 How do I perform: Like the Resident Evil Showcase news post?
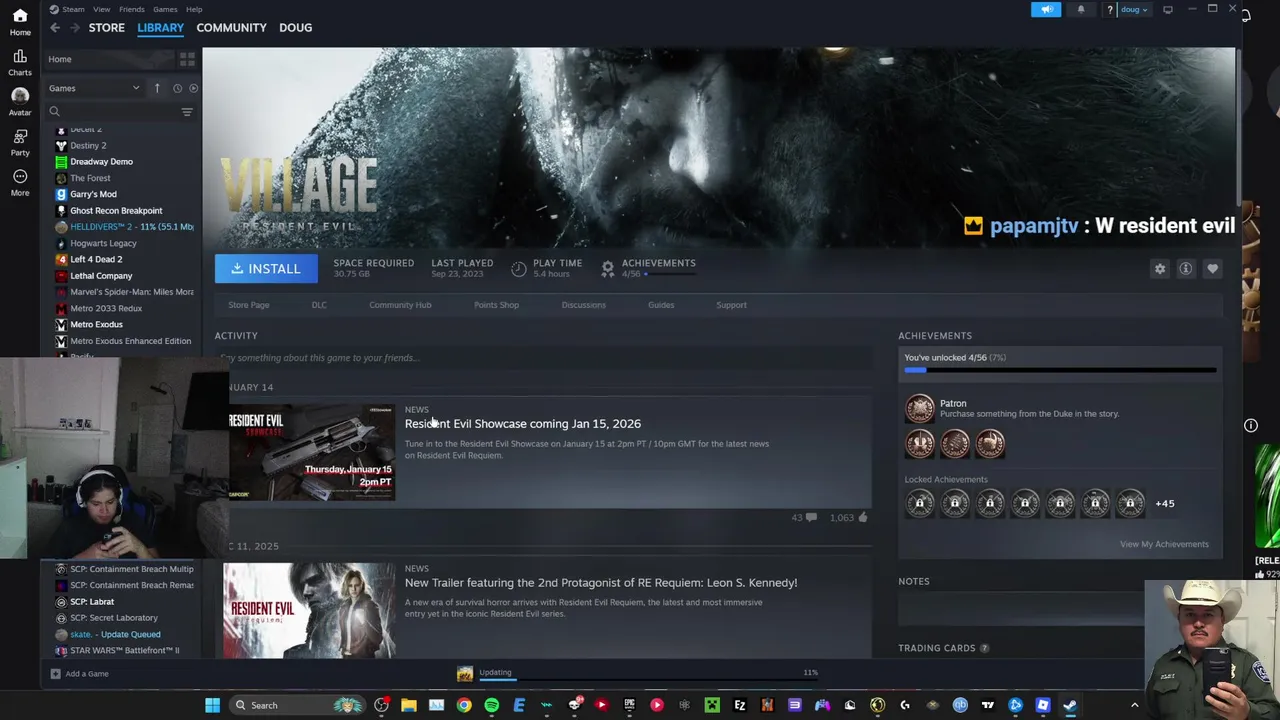click(x=863, y=517)
